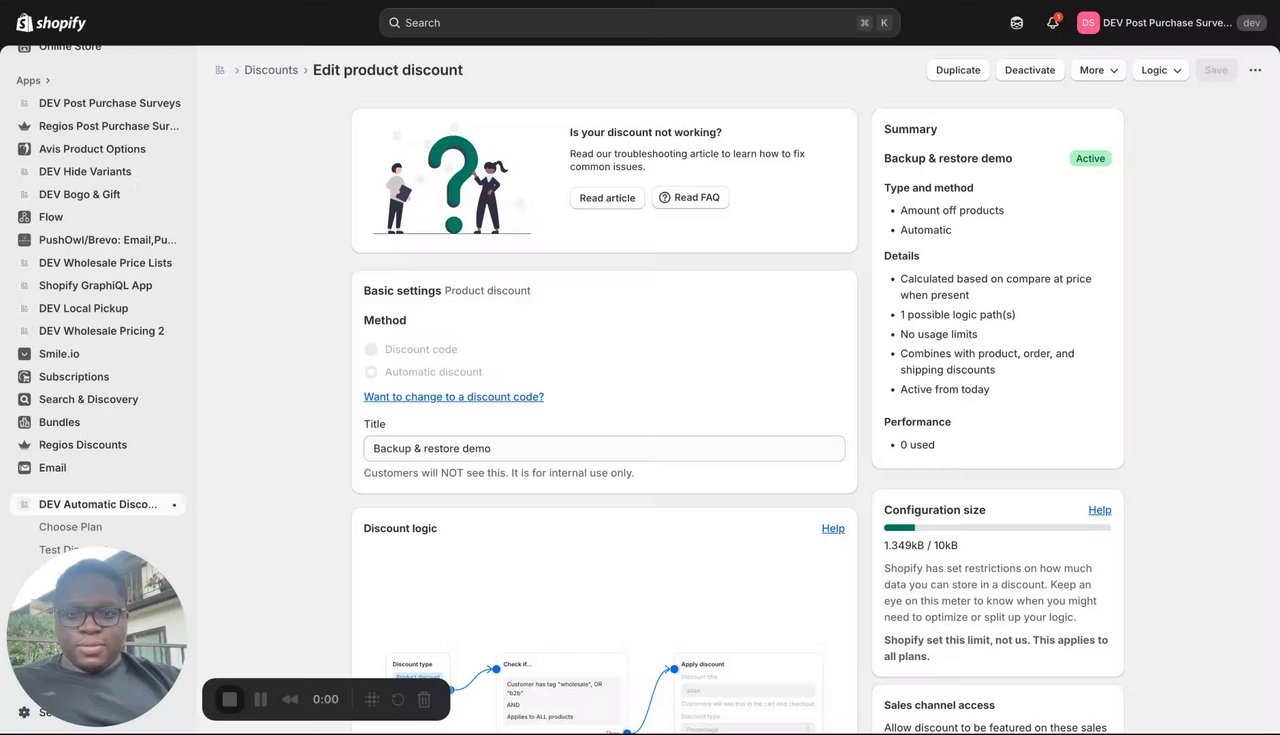Click the Active status badge
The image size is (1280, 735).
tap(1090, 158)
